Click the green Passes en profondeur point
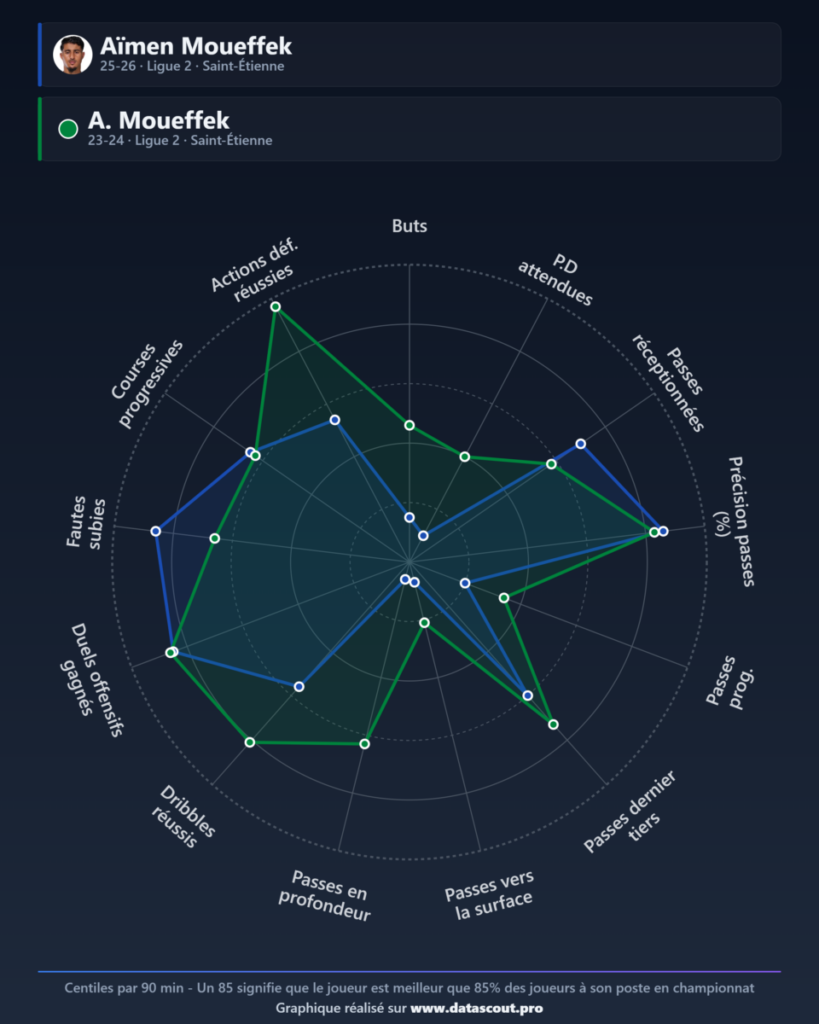The height and width of the screenshot is (1024, 819). tap(365, 744)
